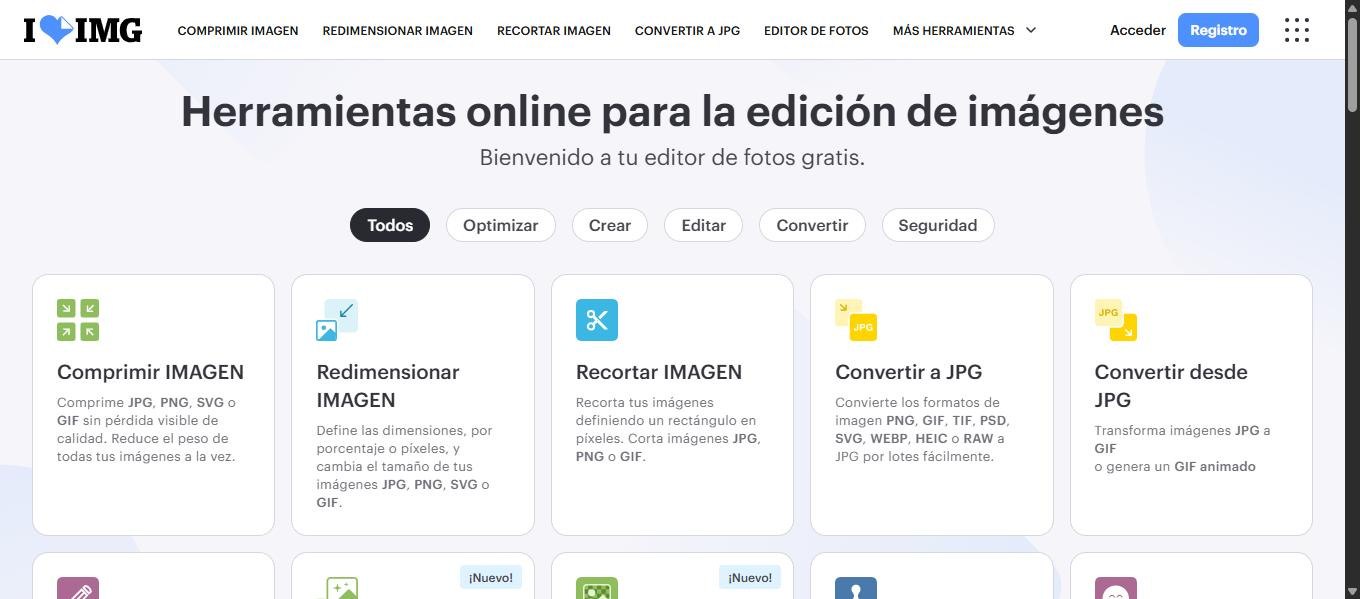Open the apps grid dots menu
The width and height of the screenshot is (1360, 599).
point(1296,30)
